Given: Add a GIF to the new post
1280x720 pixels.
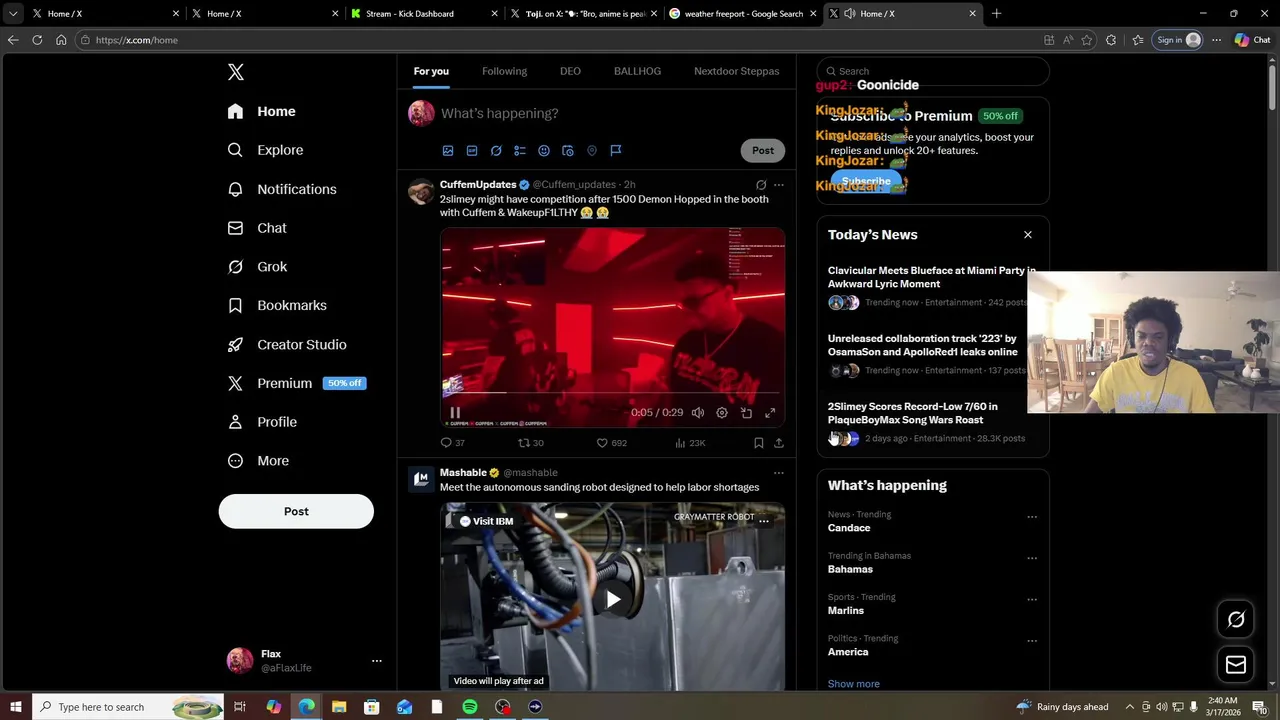Looking at the screenshot, I should click(x=472, y=150).
